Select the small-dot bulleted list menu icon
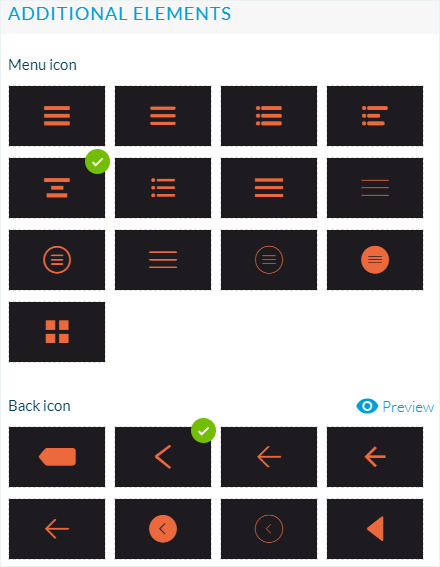The image size is (440, 567). (163, 188)
